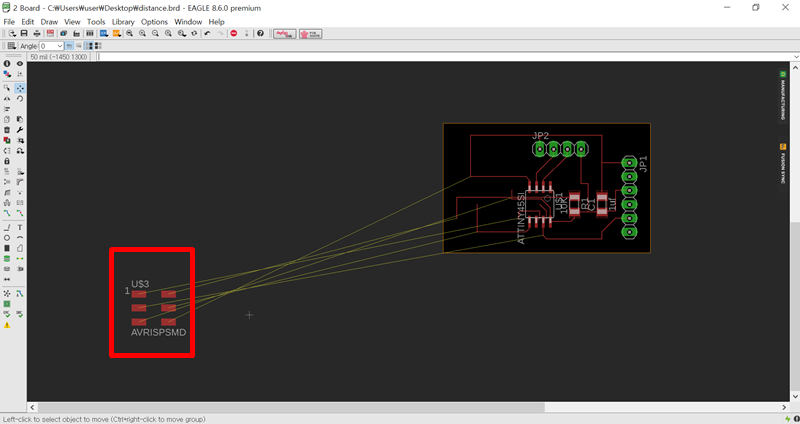Select the Mirror tool
The height and width of the screenshot is (424, 800).
coord(7,99)
